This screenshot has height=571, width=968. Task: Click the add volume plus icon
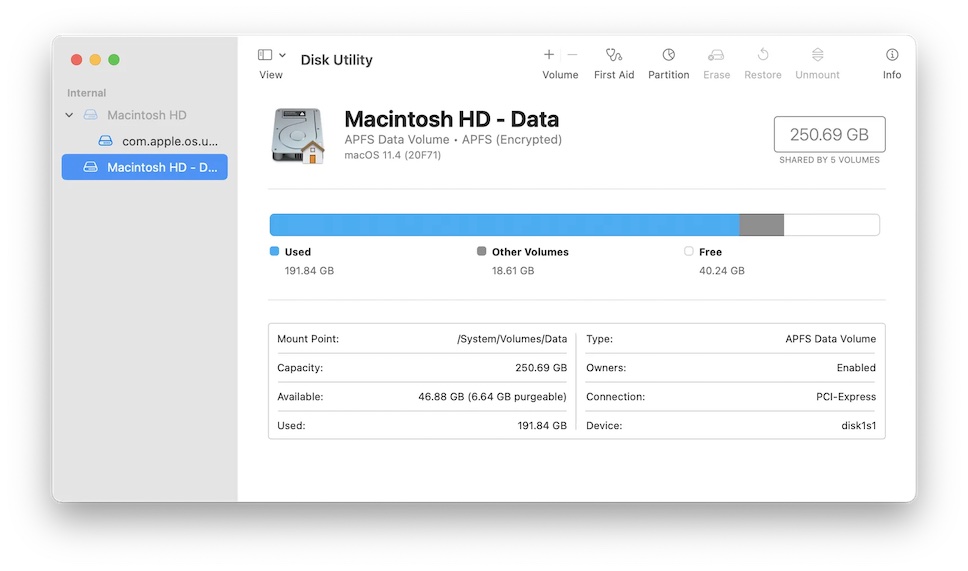coord(548,55)
